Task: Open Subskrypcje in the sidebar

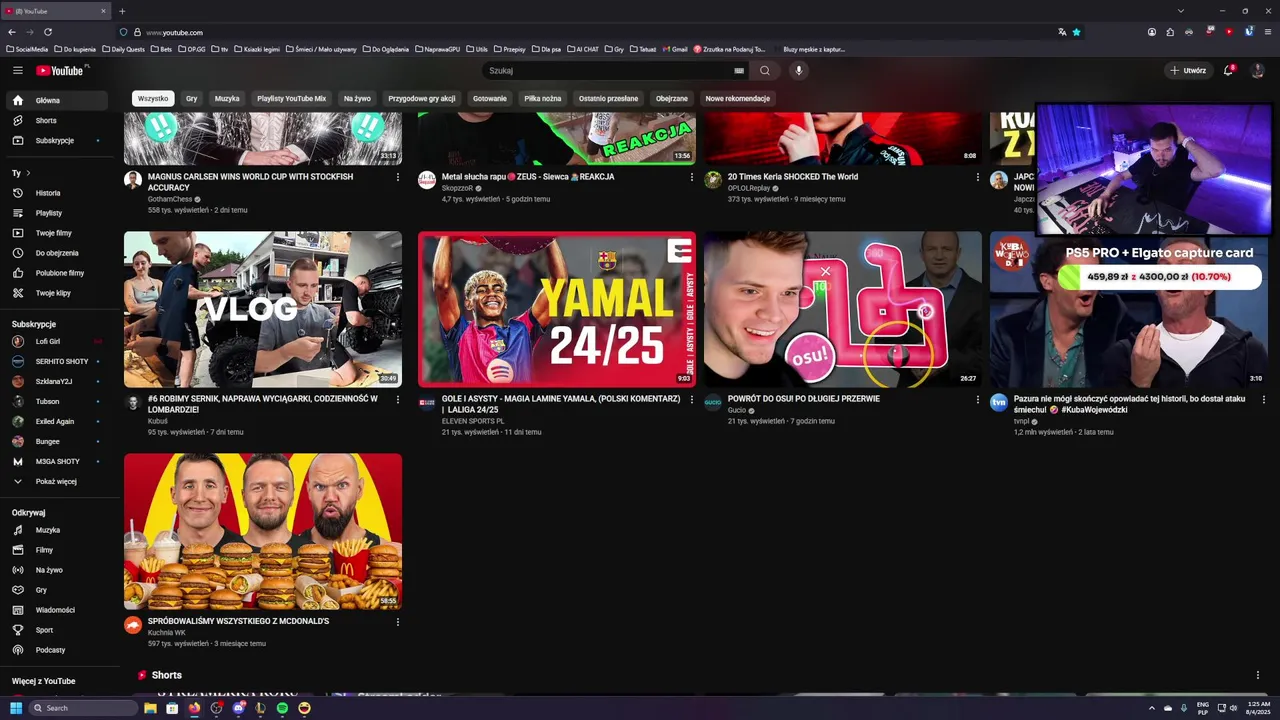Action: [x=56, y=140]
